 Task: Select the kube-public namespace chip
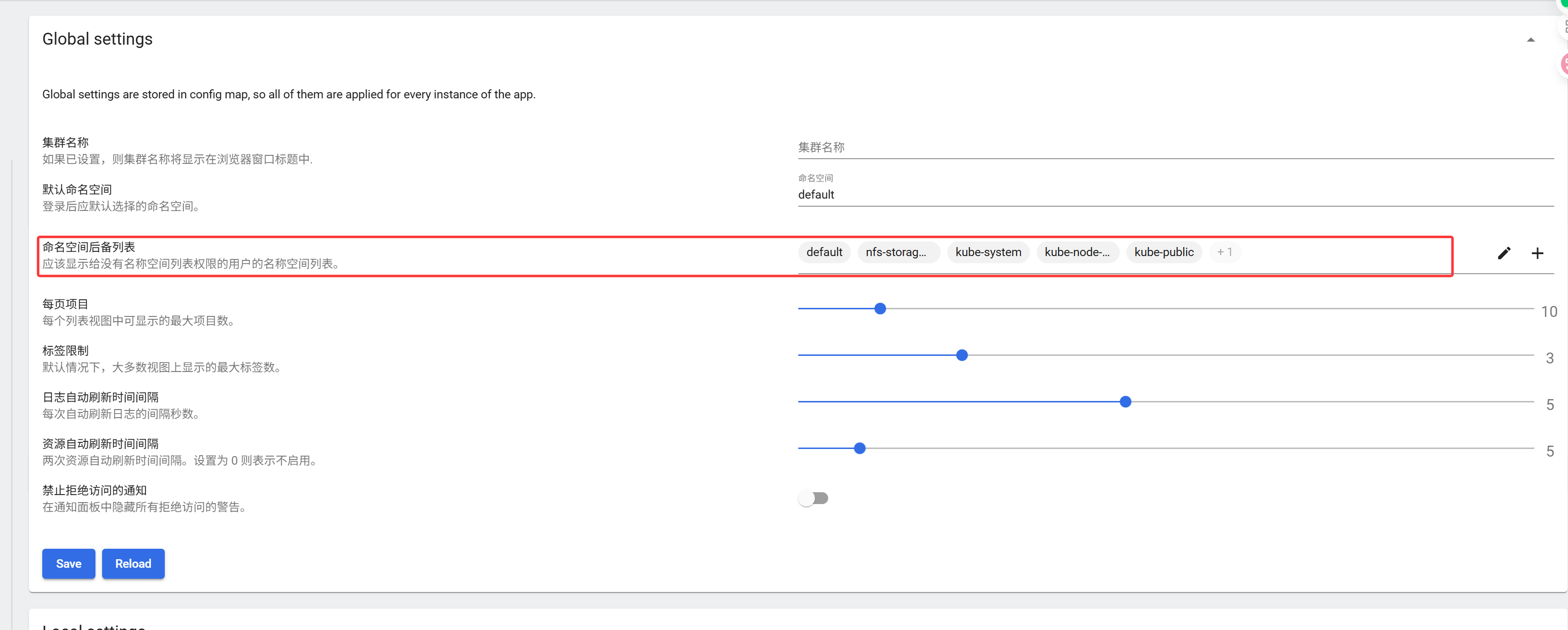coord(1163,252)
